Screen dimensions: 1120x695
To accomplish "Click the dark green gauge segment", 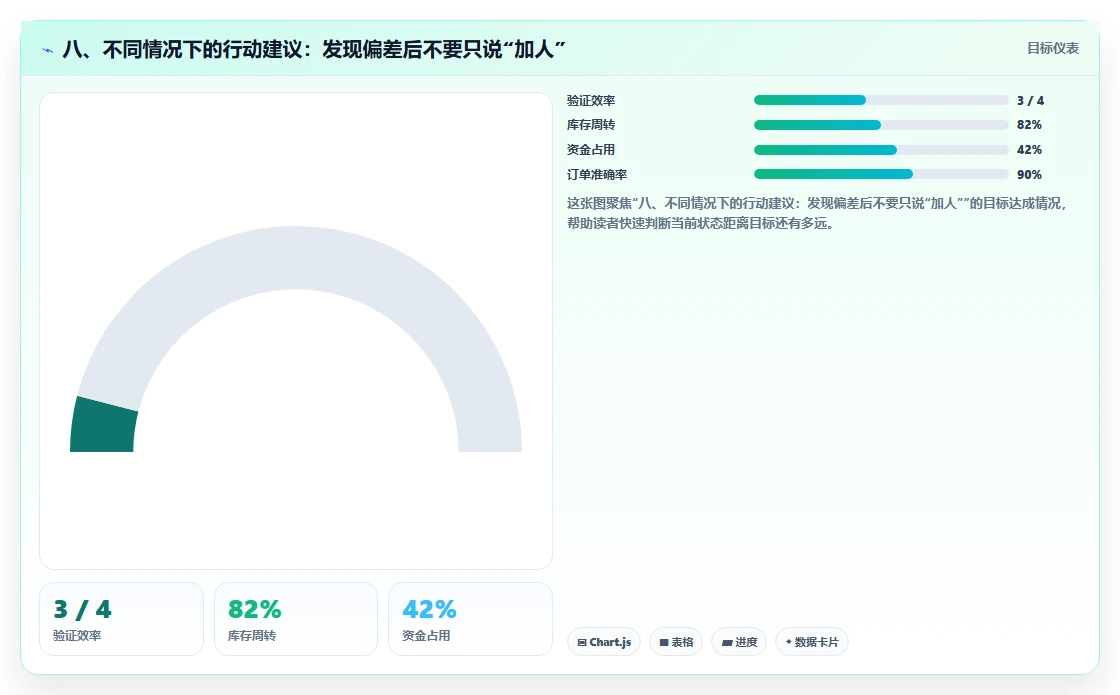I will coord(103,426).
